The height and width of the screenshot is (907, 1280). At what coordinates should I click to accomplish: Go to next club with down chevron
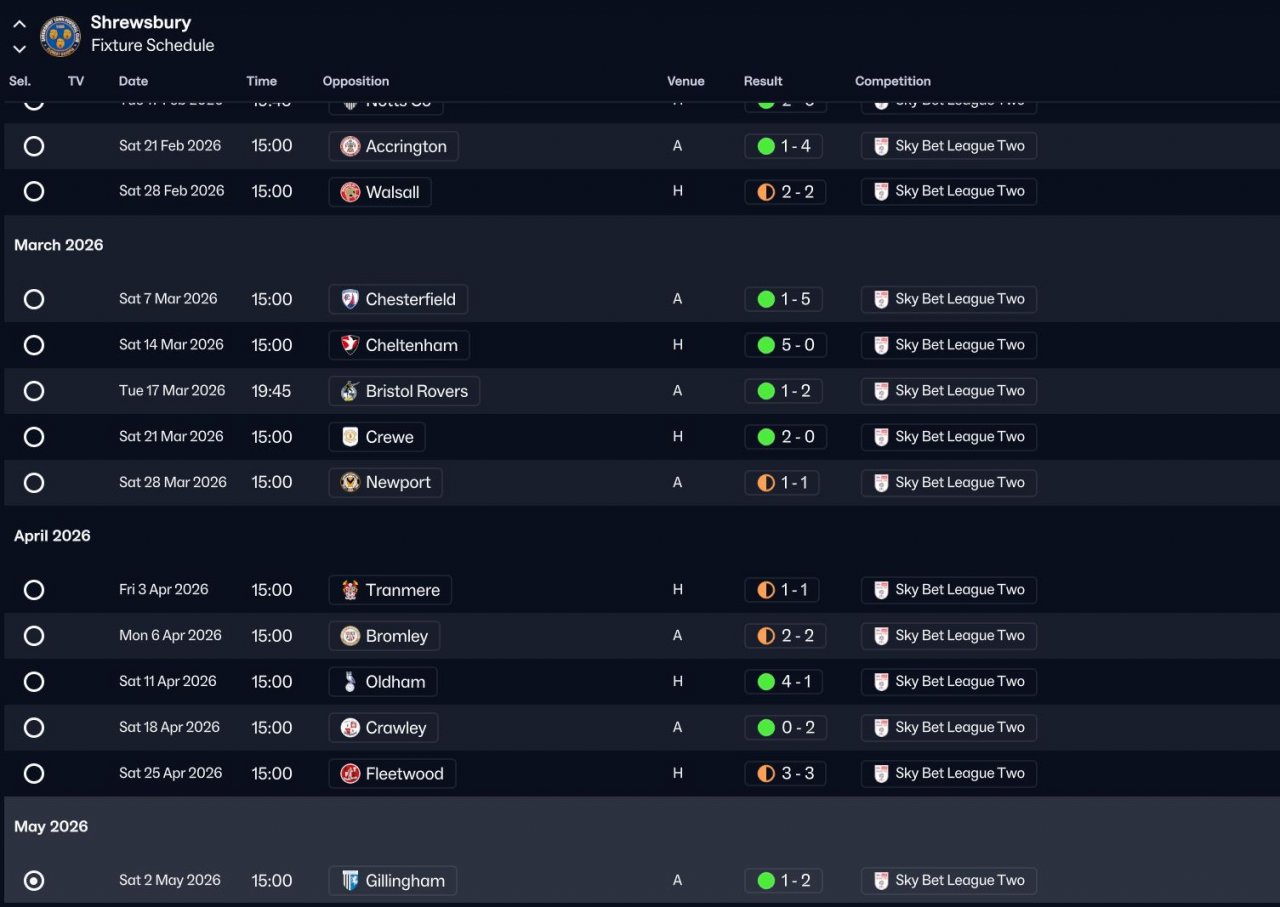(20, 48)
